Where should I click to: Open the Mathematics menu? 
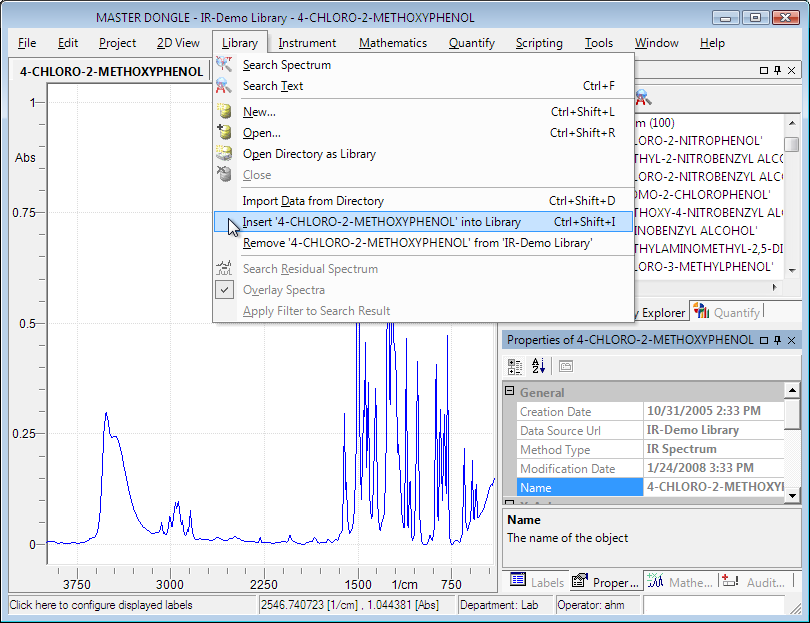pos(392,43)
